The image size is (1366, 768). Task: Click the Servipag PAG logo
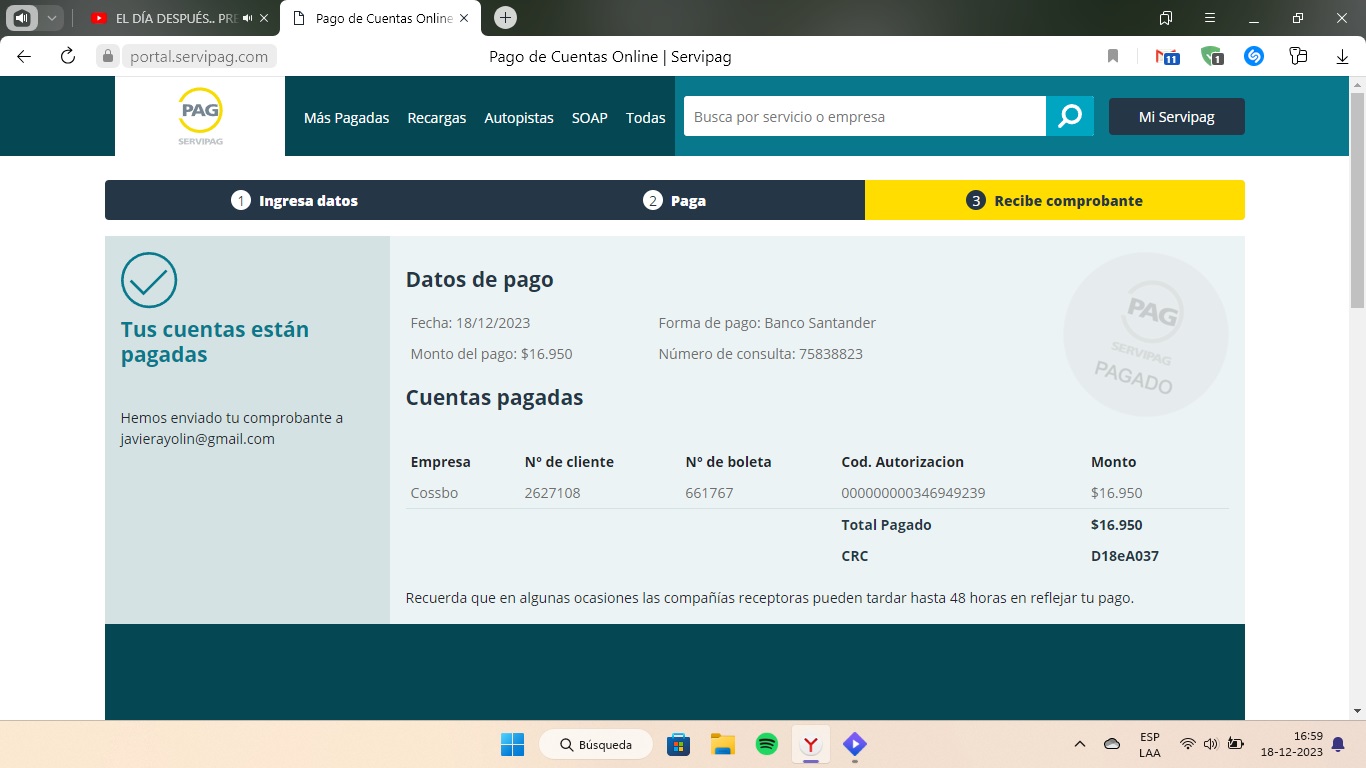(x=198, y=115)
